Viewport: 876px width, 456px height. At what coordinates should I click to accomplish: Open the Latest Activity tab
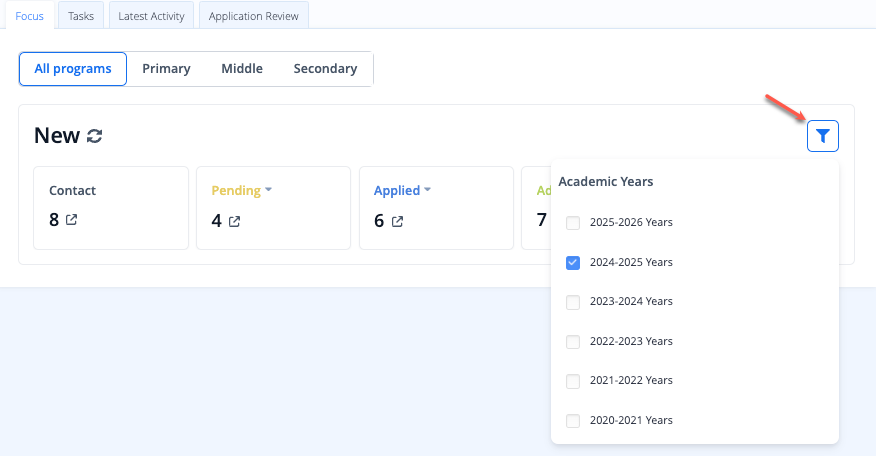coord(151,16)
